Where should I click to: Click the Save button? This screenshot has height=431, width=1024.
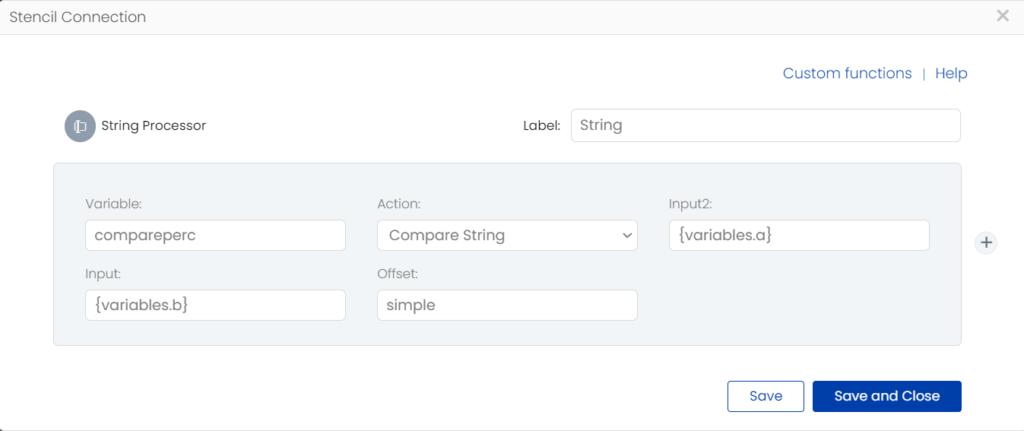click(x=765, y=396)
